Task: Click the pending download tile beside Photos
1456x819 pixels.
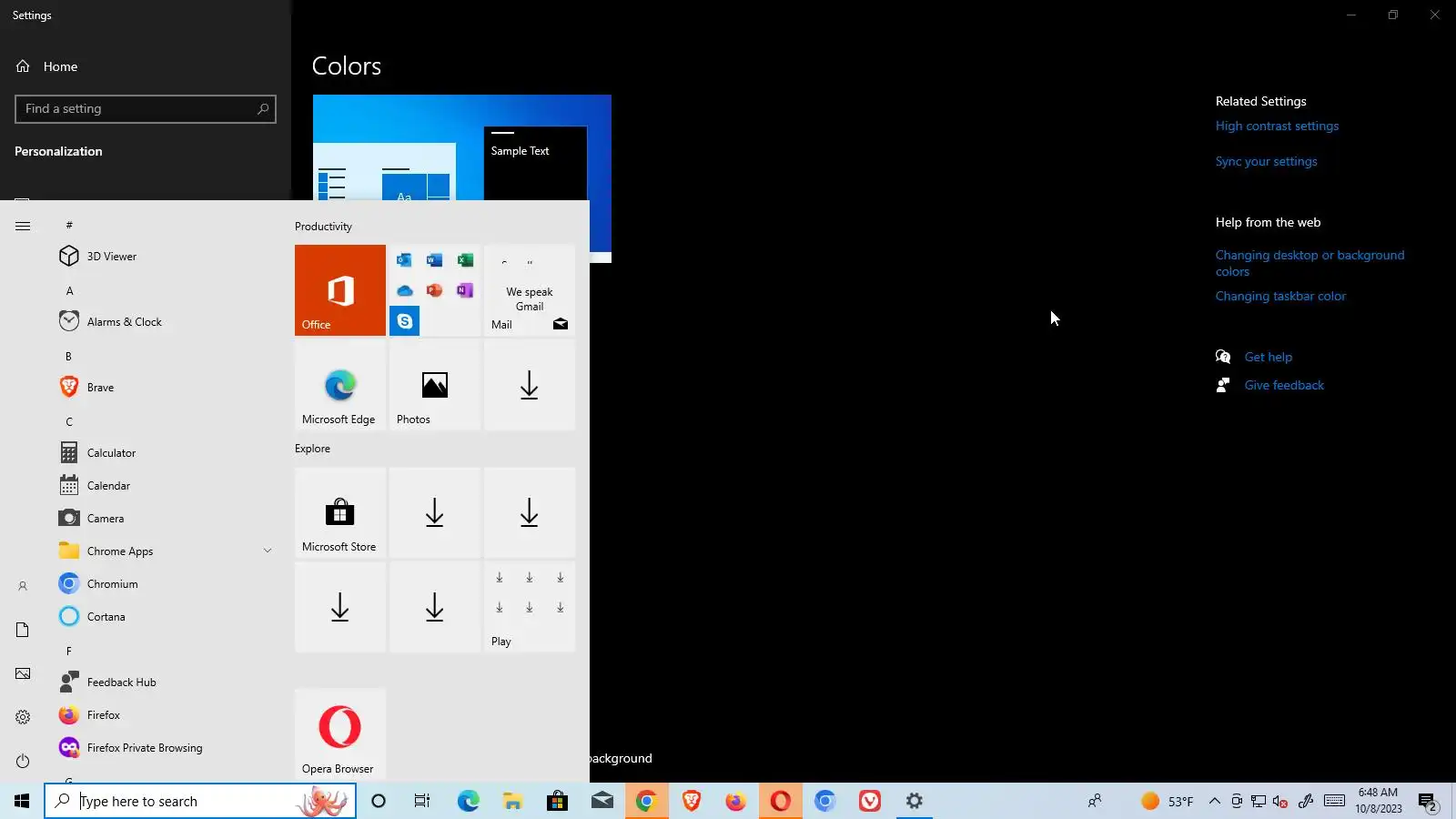Action: 530,385
